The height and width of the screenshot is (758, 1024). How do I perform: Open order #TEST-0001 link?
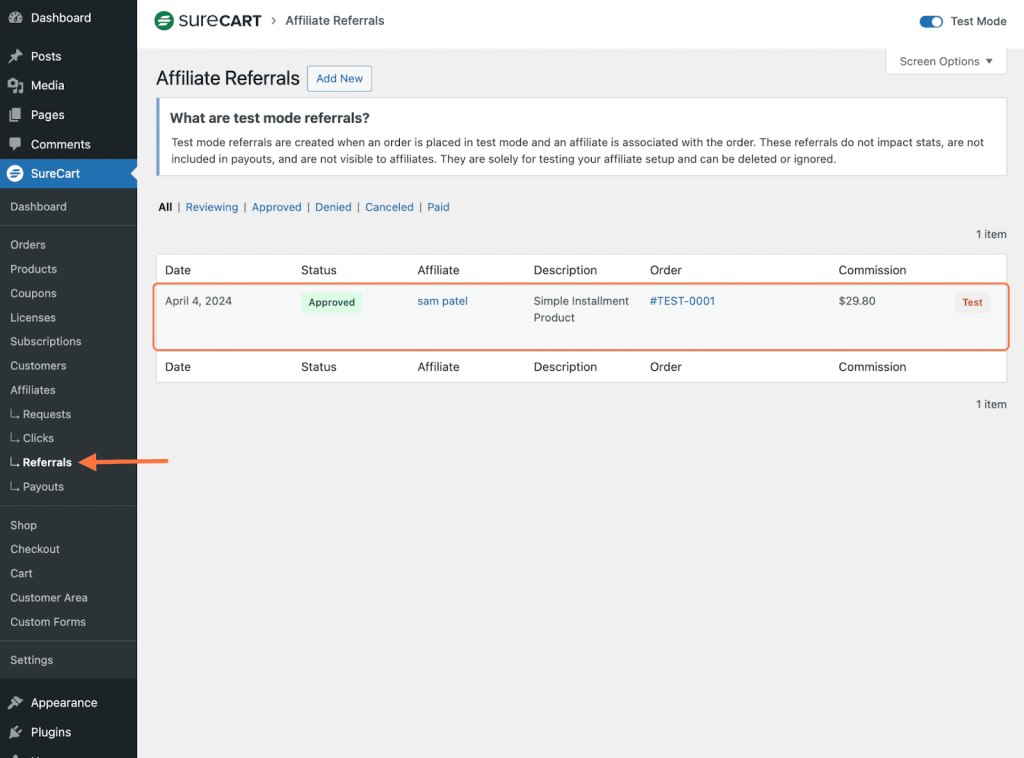coord(682,301)
